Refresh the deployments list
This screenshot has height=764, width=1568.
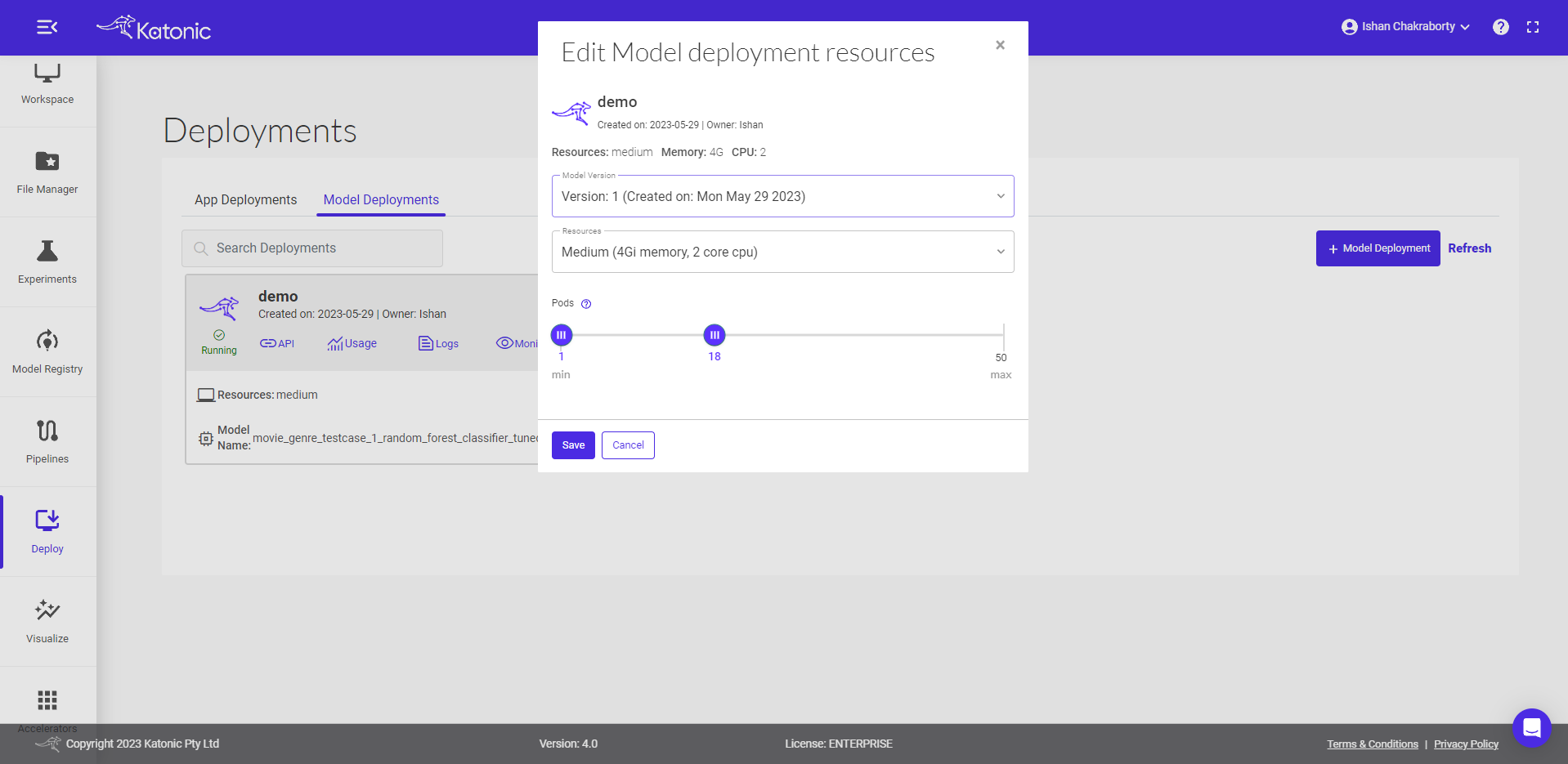[x=1469, y=248]
